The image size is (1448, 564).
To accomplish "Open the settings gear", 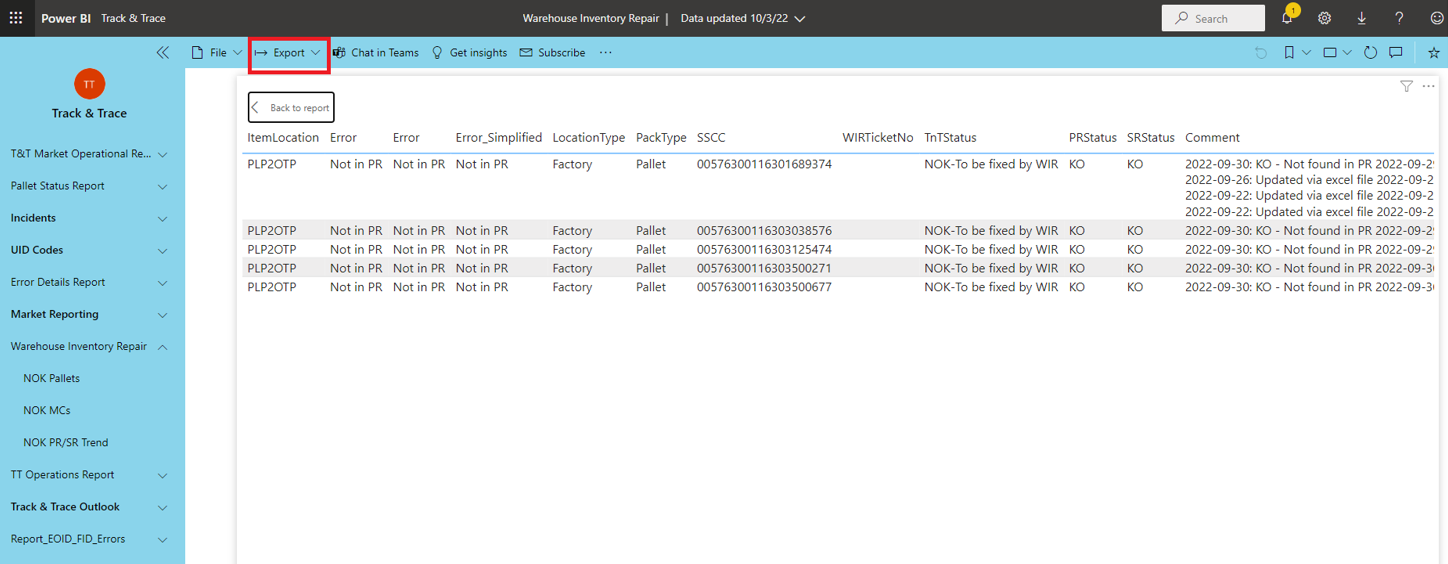I will point(1324,18).
